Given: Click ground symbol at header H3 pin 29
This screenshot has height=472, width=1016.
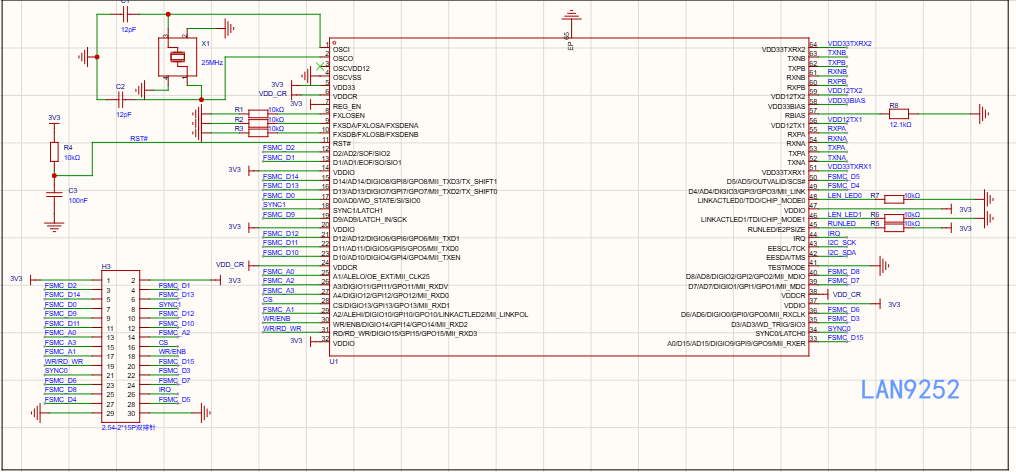Looking at the screenshot, I should pos(37,412).
